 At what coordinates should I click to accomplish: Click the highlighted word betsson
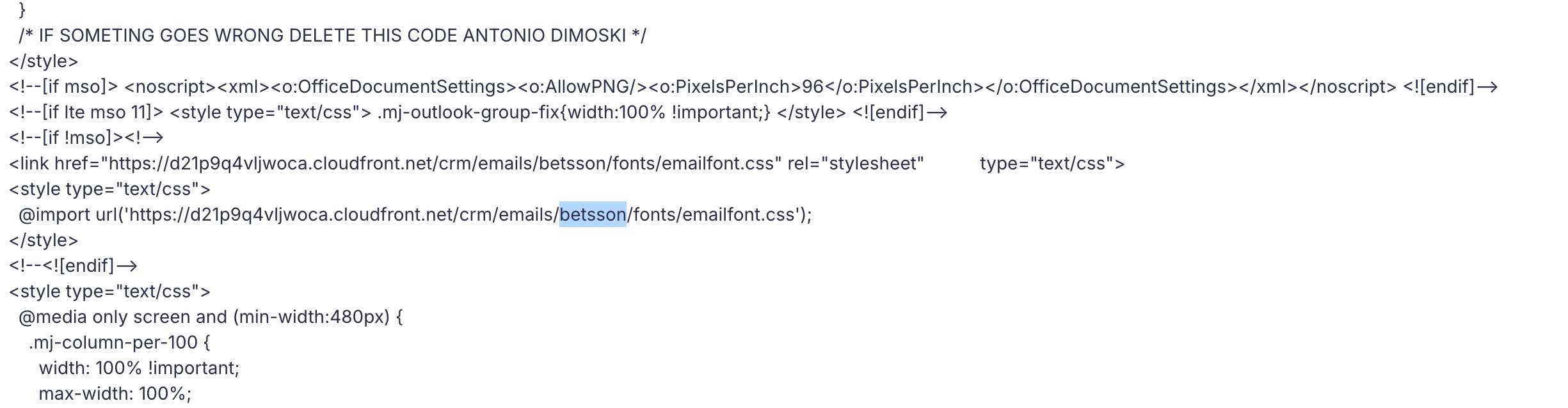click(593, 214)
